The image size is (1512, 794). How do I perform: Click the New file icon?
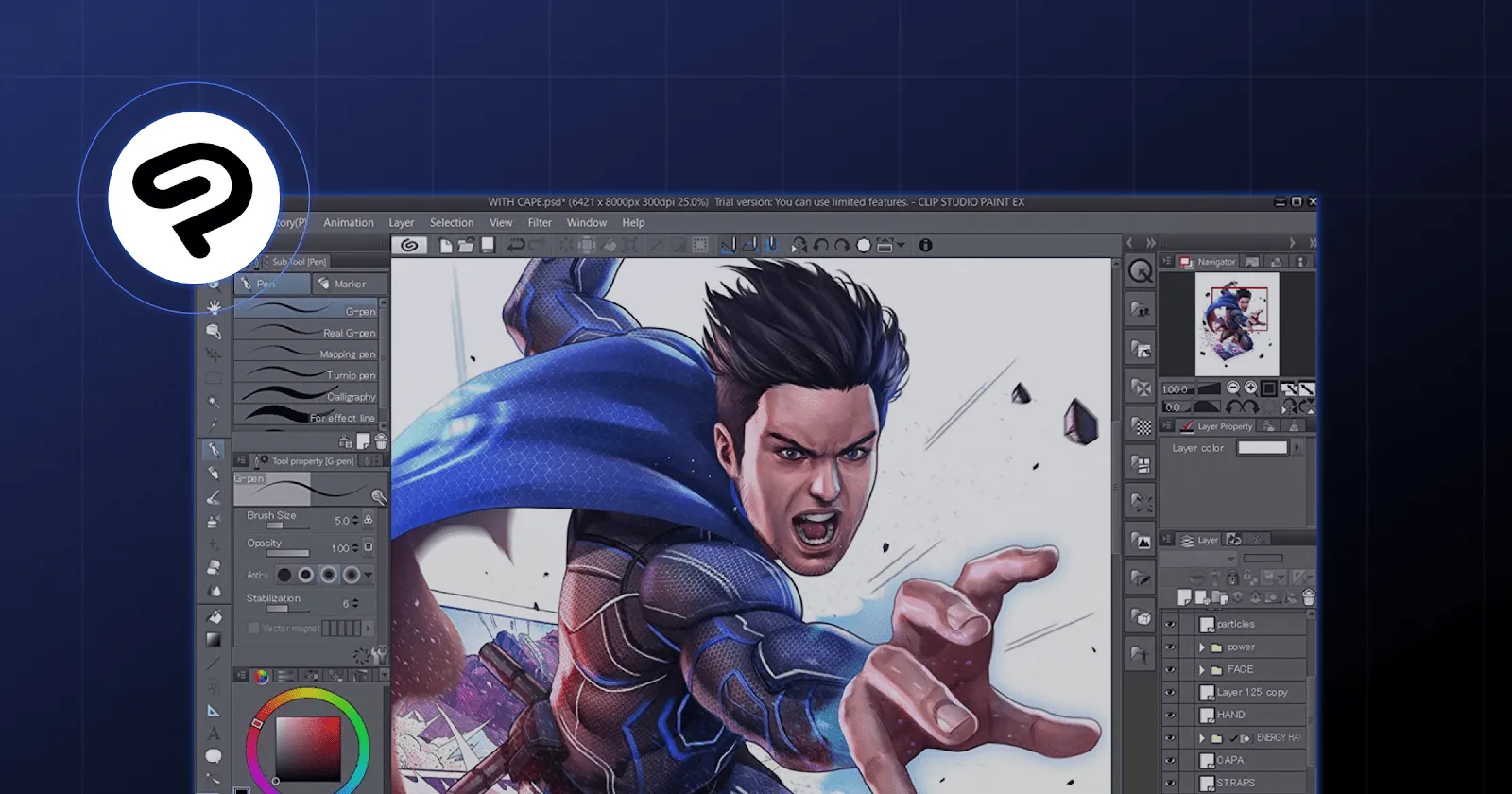pyautogui.click(x=446, y=245)
